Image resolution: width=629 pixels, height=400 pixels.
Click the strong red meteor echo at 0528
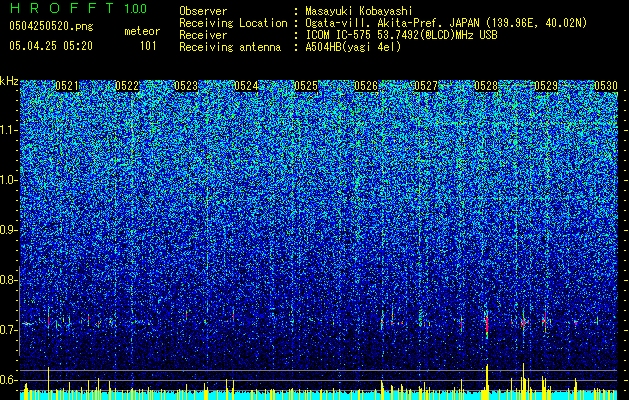tap(487, 323)
